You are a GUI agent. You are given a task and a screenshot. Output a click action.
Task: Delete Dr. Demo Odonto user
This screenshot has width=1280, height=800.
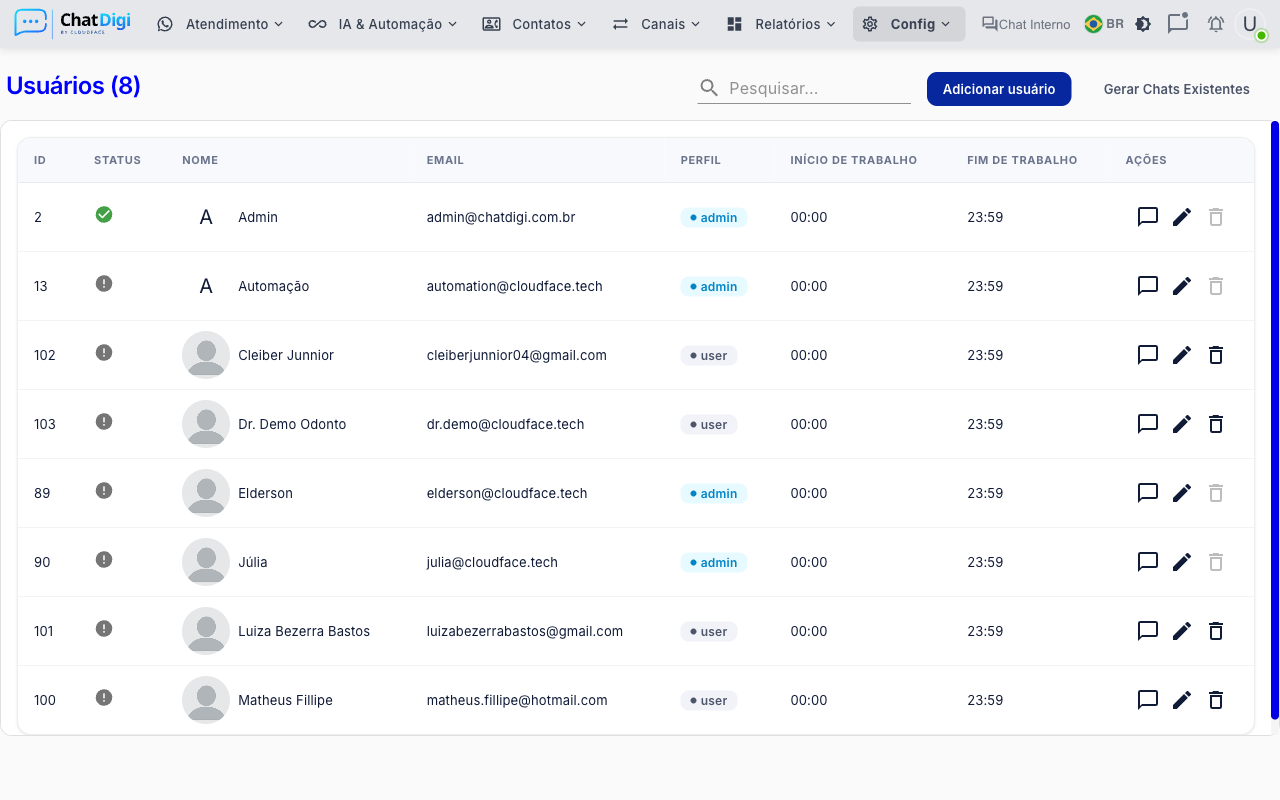coord(1216,424)
